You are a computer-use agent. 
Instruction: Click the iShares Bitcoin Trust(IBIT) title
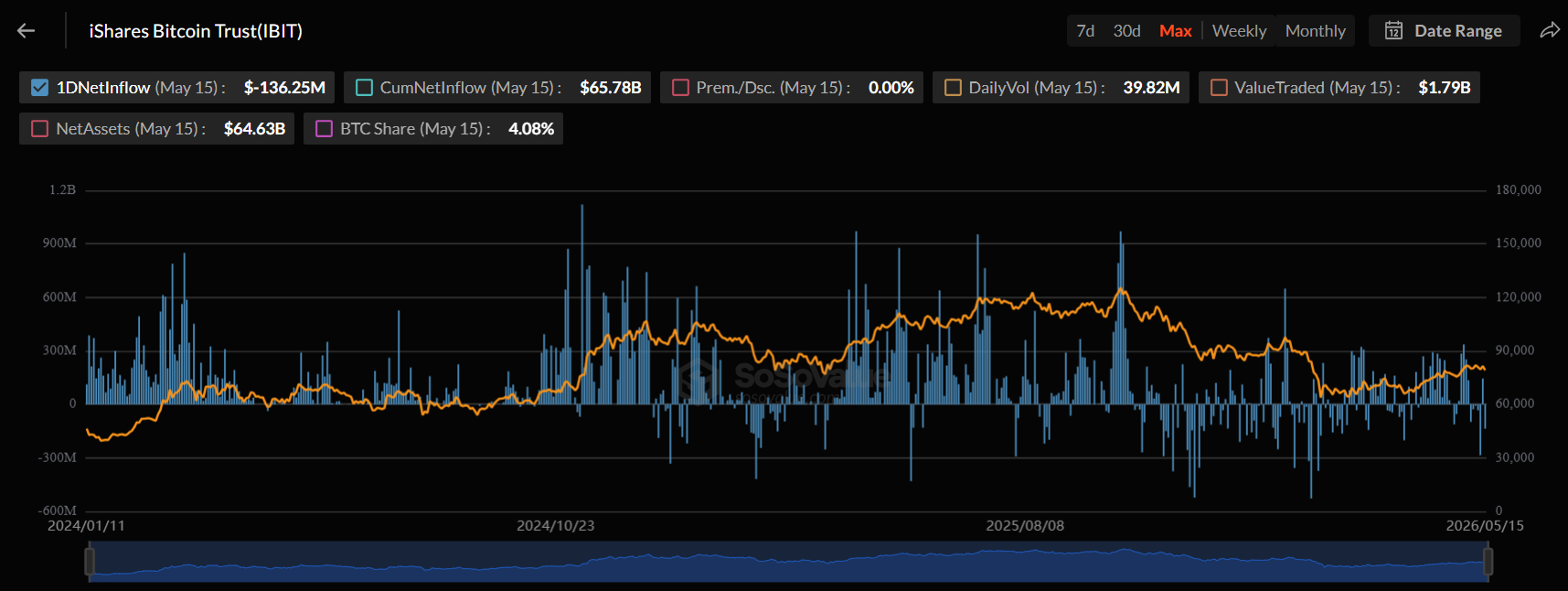[x=196, y=31]
